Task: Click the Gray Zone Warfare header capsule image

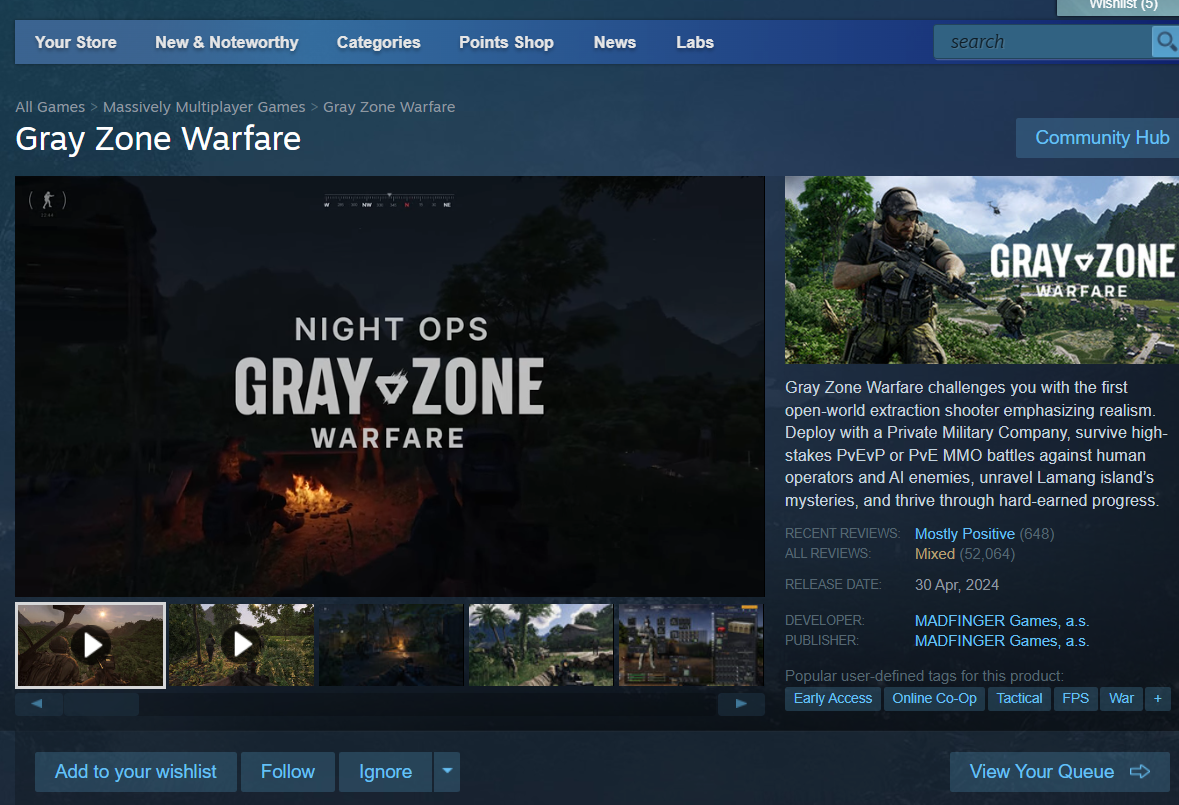Action: tap(981, 270)
